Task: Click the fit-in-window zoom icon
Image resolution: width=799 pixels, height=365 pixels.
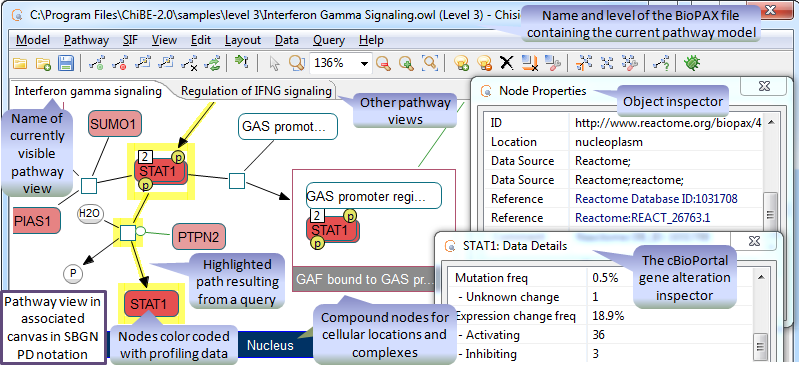Action: click(431, 63)
